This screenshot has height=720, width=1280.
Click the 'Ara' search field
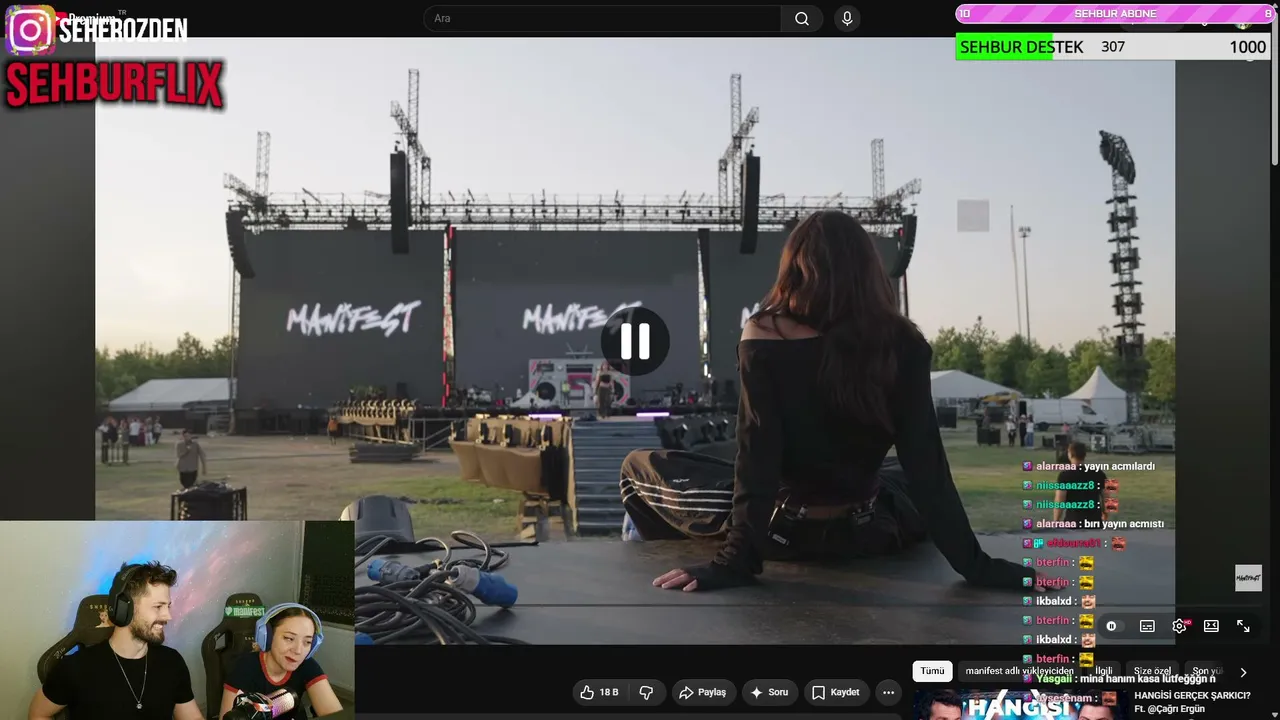pyautogui.click(x=602, y=18)
